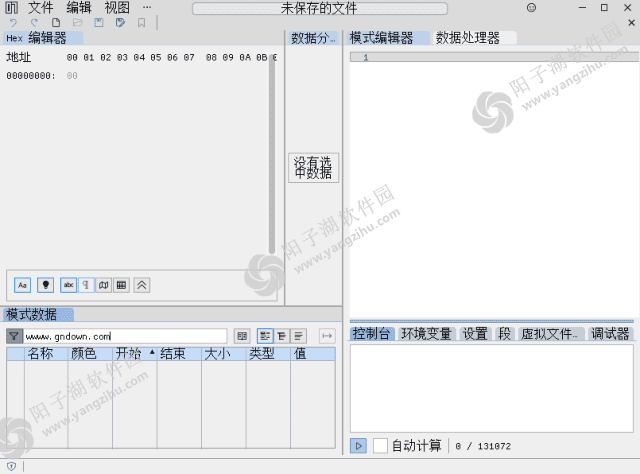
Task: Run the pattern with the play button
Action: [358, 446]
